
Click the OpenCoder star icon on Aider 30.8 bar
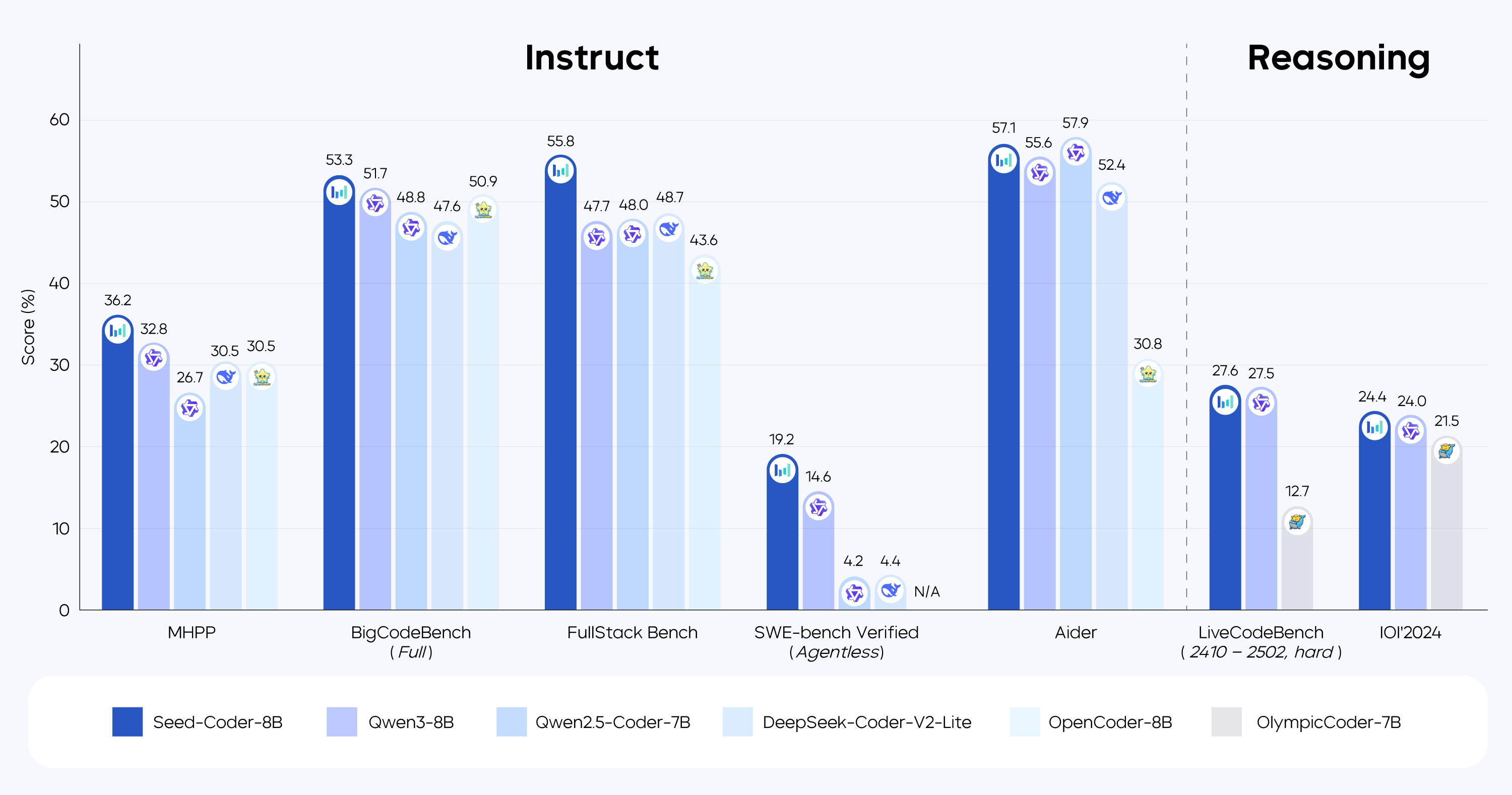1148,374
